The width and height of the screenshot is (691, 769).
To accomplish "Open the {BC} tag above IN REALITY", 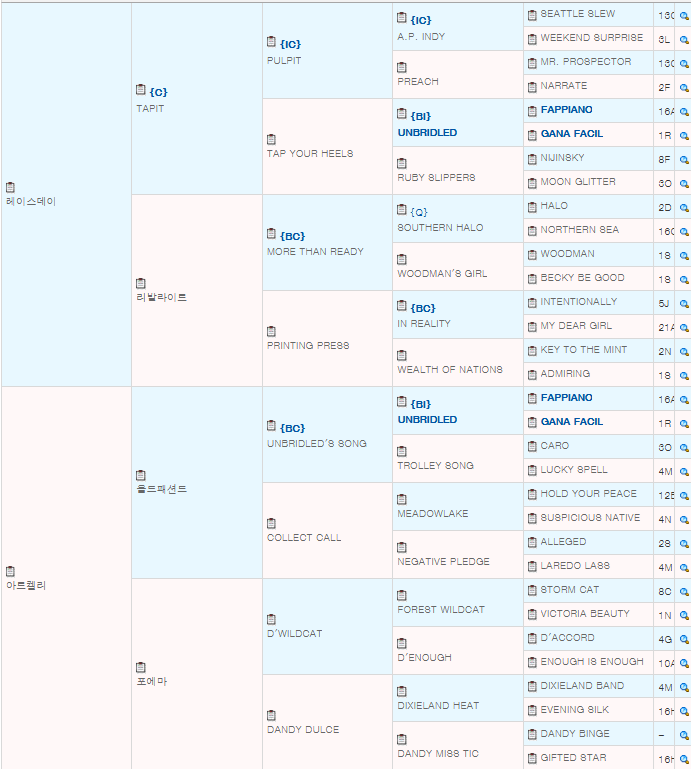I will [x=423, y=308].
